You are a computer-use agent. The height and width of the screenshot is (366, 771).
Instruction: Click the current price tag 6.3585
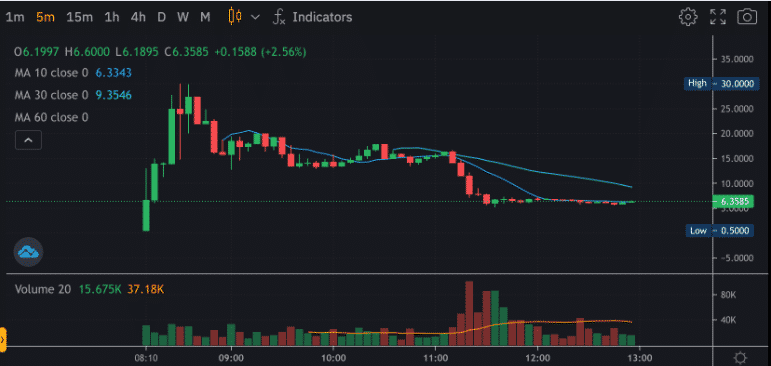[x=733, y=201]
